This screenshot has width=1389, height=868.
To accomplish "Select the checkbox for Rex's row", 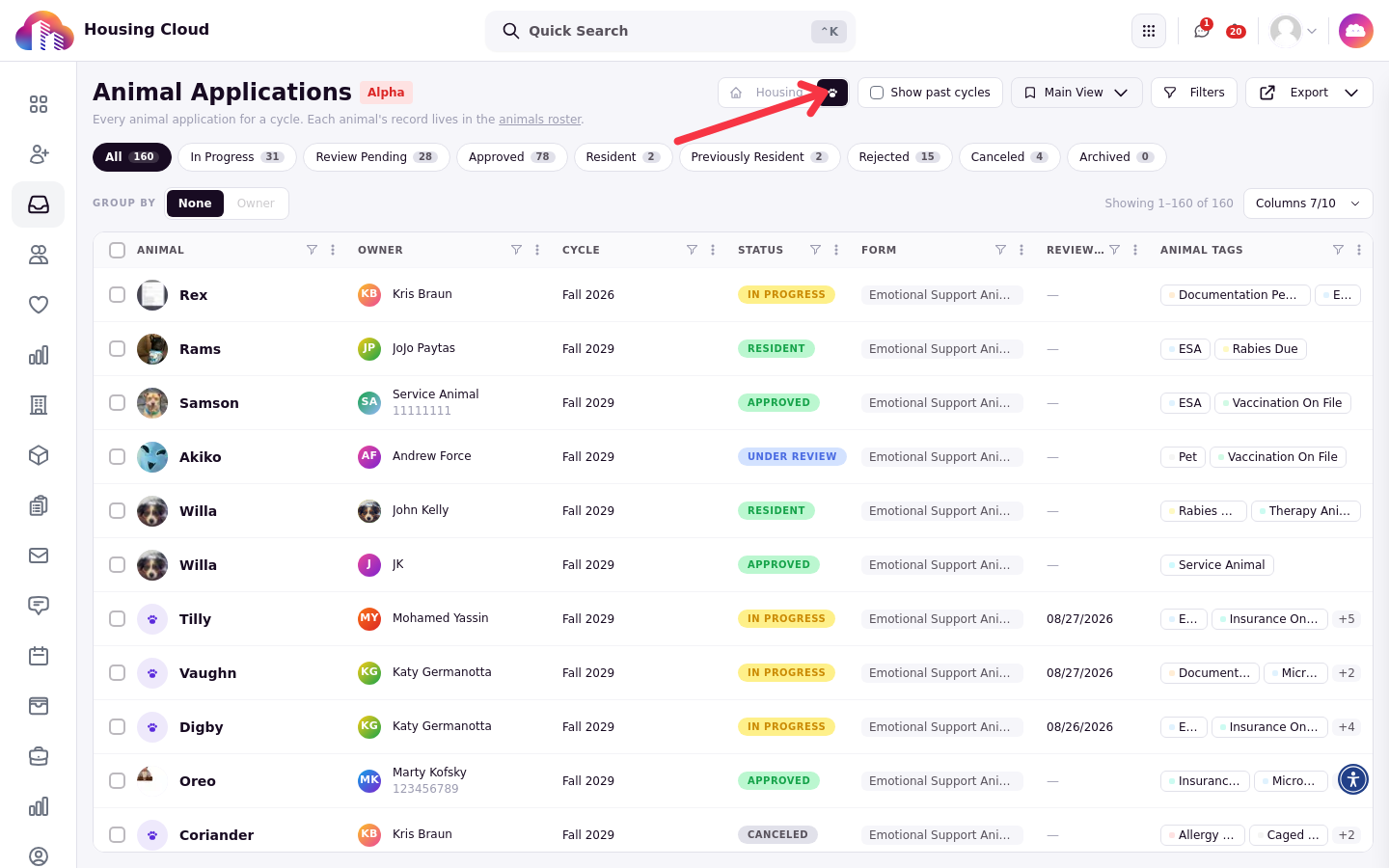I will (x=118, y=295).
